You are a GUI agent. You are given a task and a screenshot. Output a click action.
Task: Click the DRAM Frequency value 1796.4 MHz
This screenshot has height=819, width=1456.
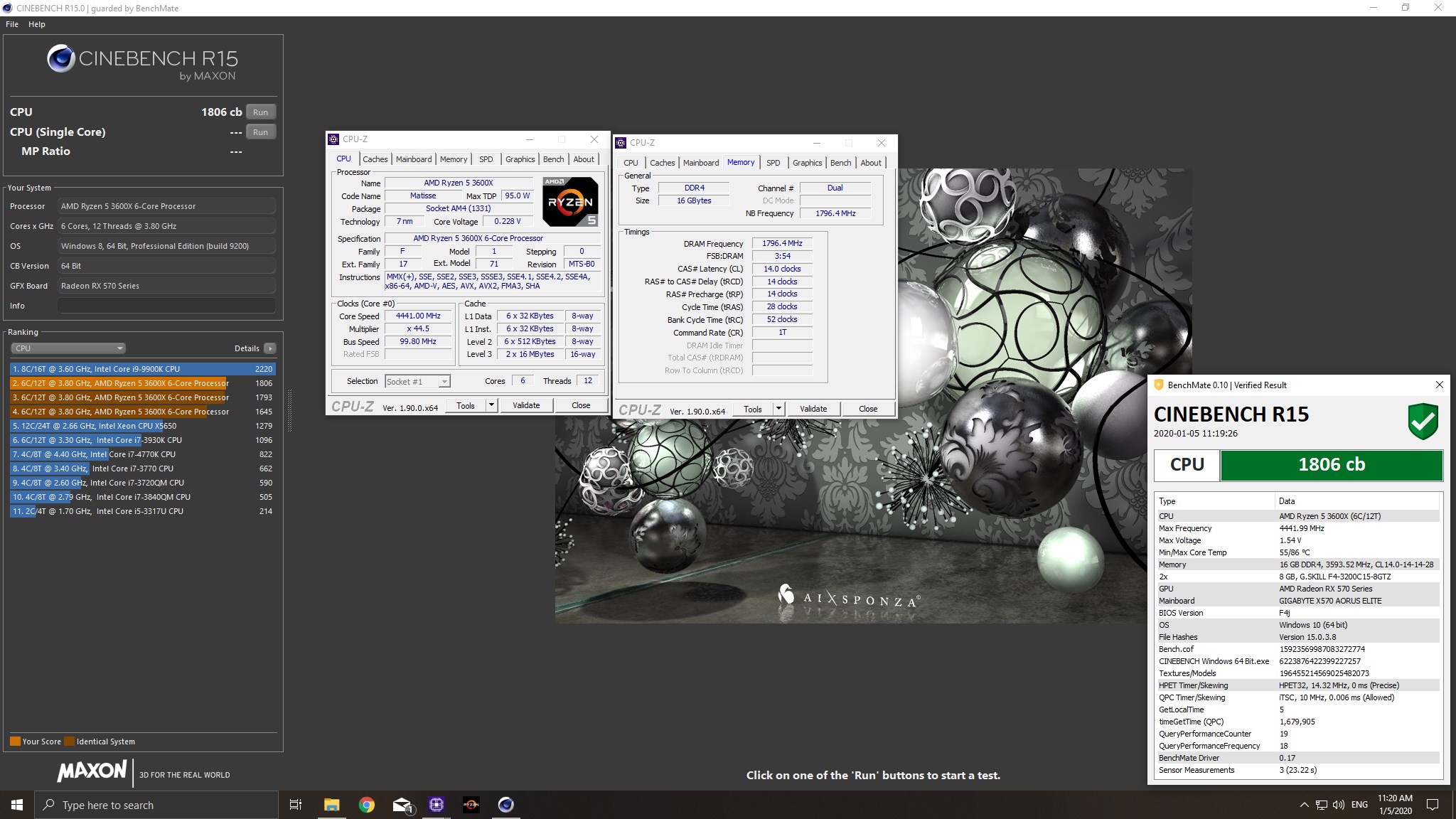coord(782,243)
